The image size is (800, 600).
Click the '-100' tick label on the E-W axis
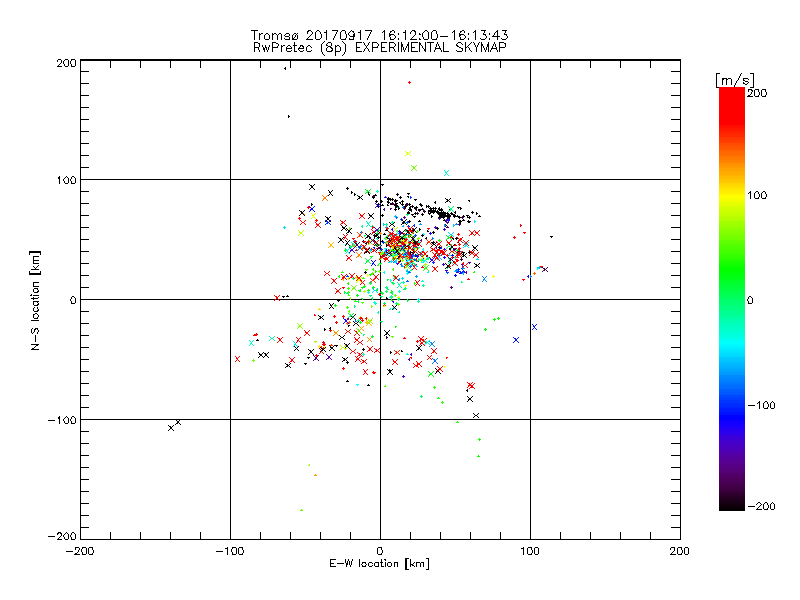(230, 551)
